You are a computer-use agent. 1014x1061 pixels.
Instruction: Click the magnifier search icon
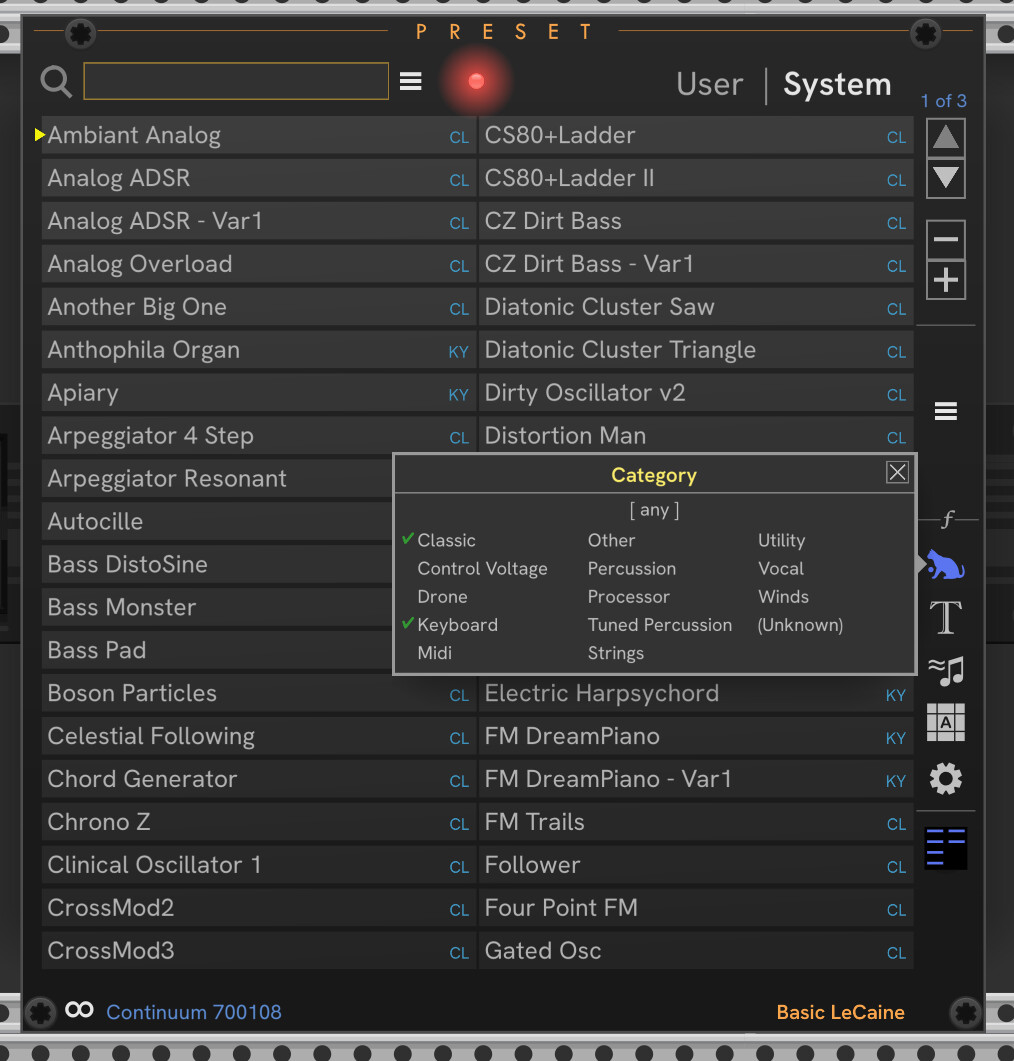coord(56,81)
